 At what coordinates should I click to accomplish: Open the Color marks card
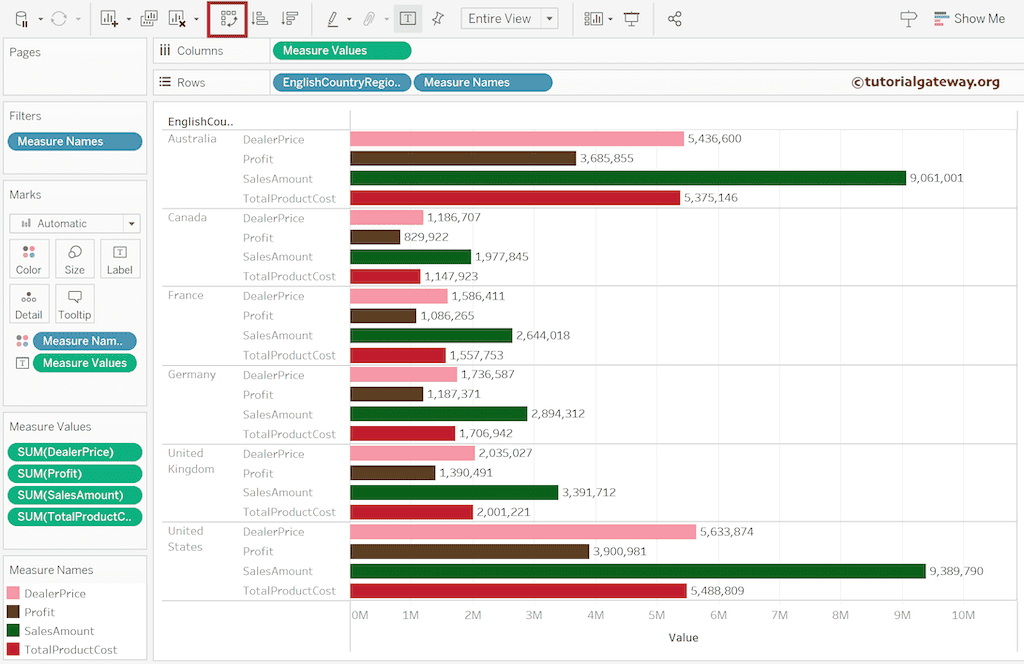tap(29, 259)
